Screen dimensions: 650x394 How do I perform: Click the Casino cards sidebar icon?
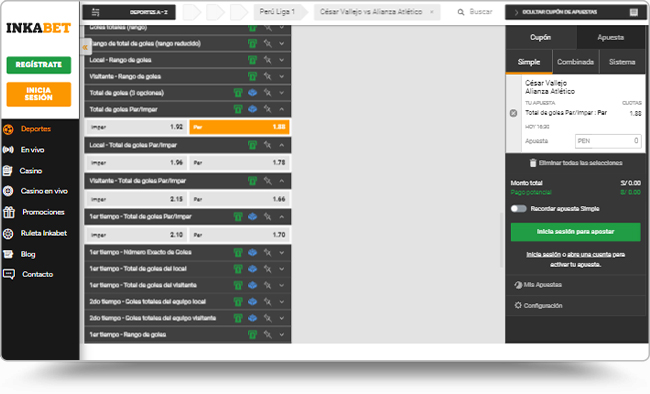[x=7, y=170]
